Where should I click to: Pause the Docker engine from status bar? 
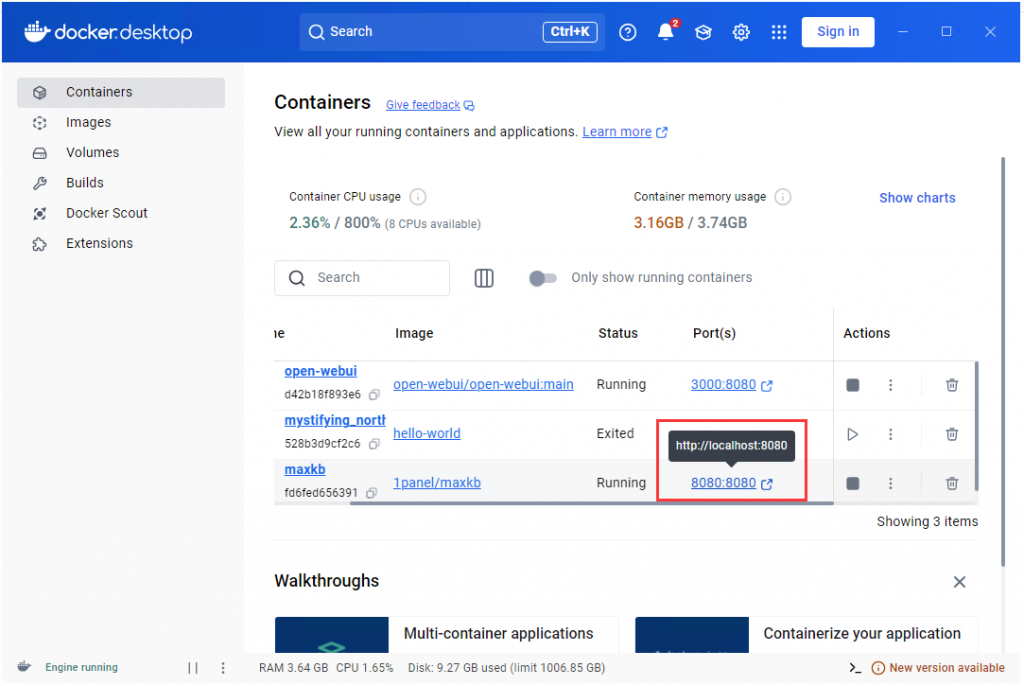tap(193, 668)
